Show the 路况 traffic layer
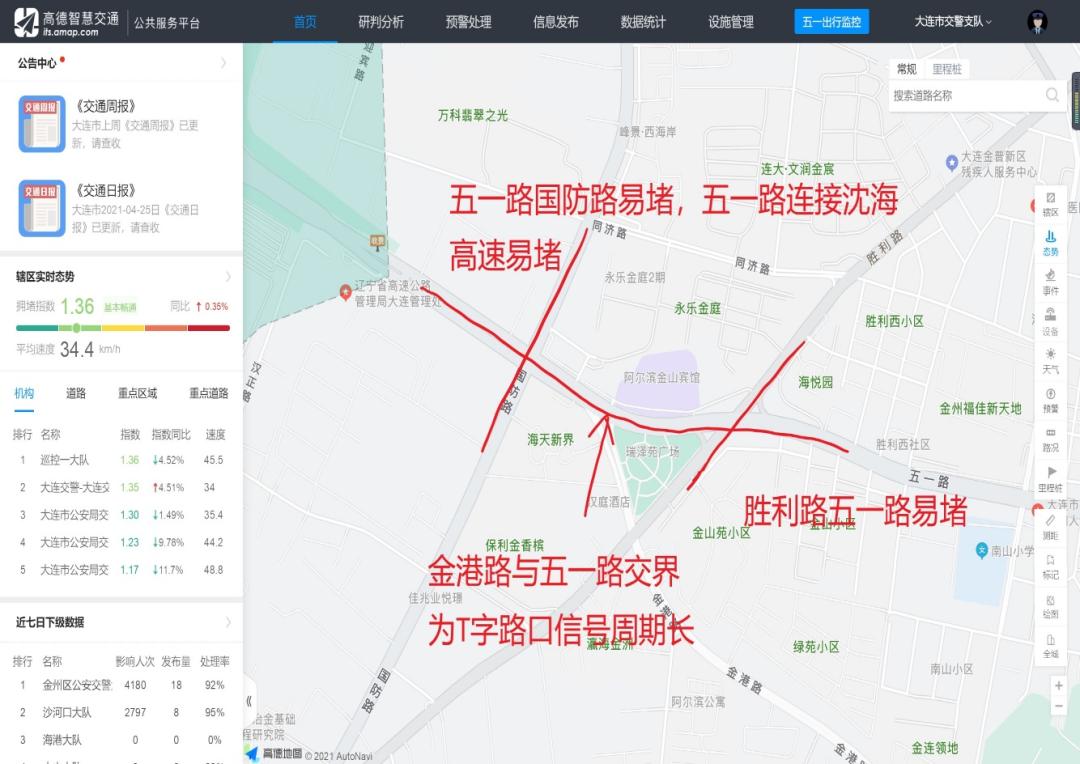This screenshot has height=764, width=1080. click(x=1050, y=440)
